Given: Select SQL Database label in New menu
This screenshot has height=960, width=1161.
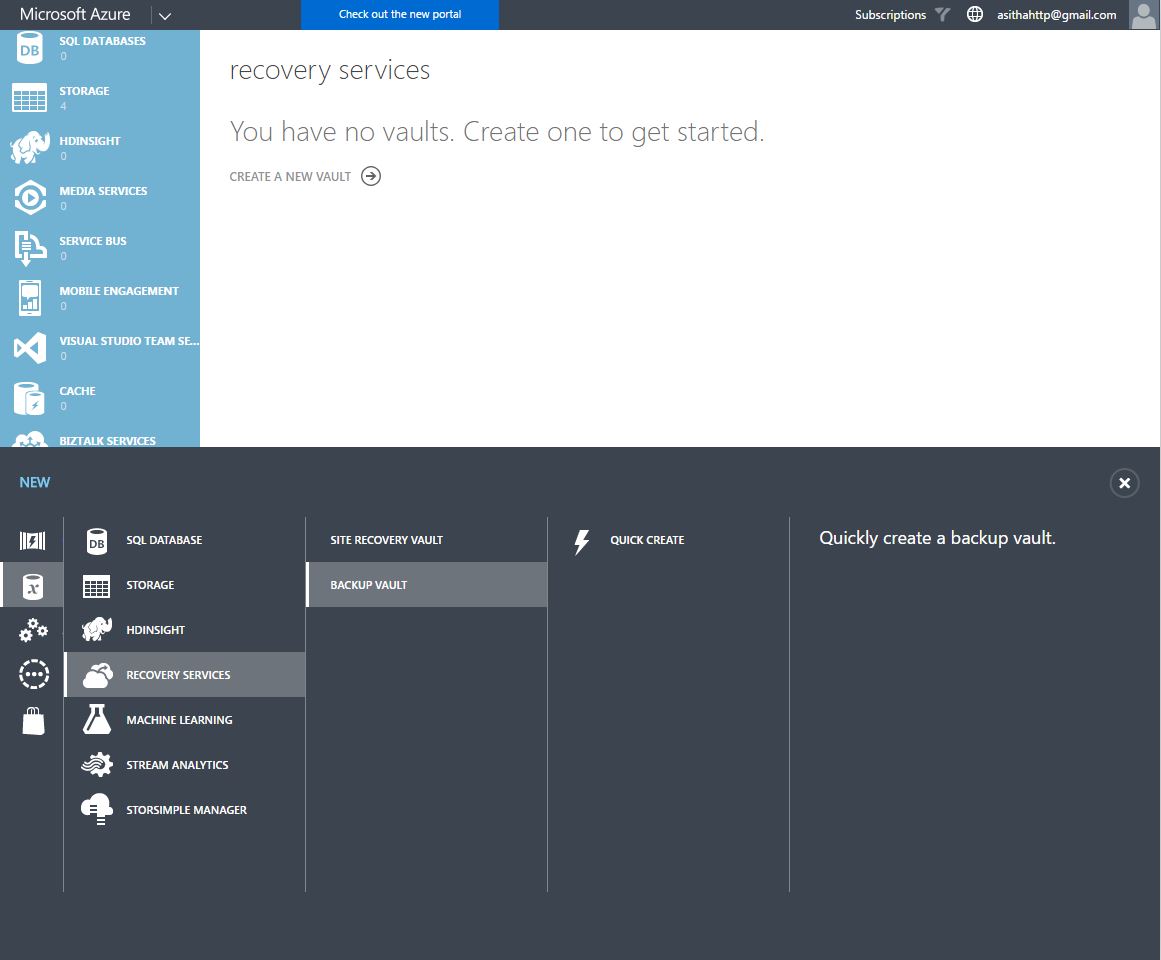Looking at the screenshot, I should [x=164, y=540].
